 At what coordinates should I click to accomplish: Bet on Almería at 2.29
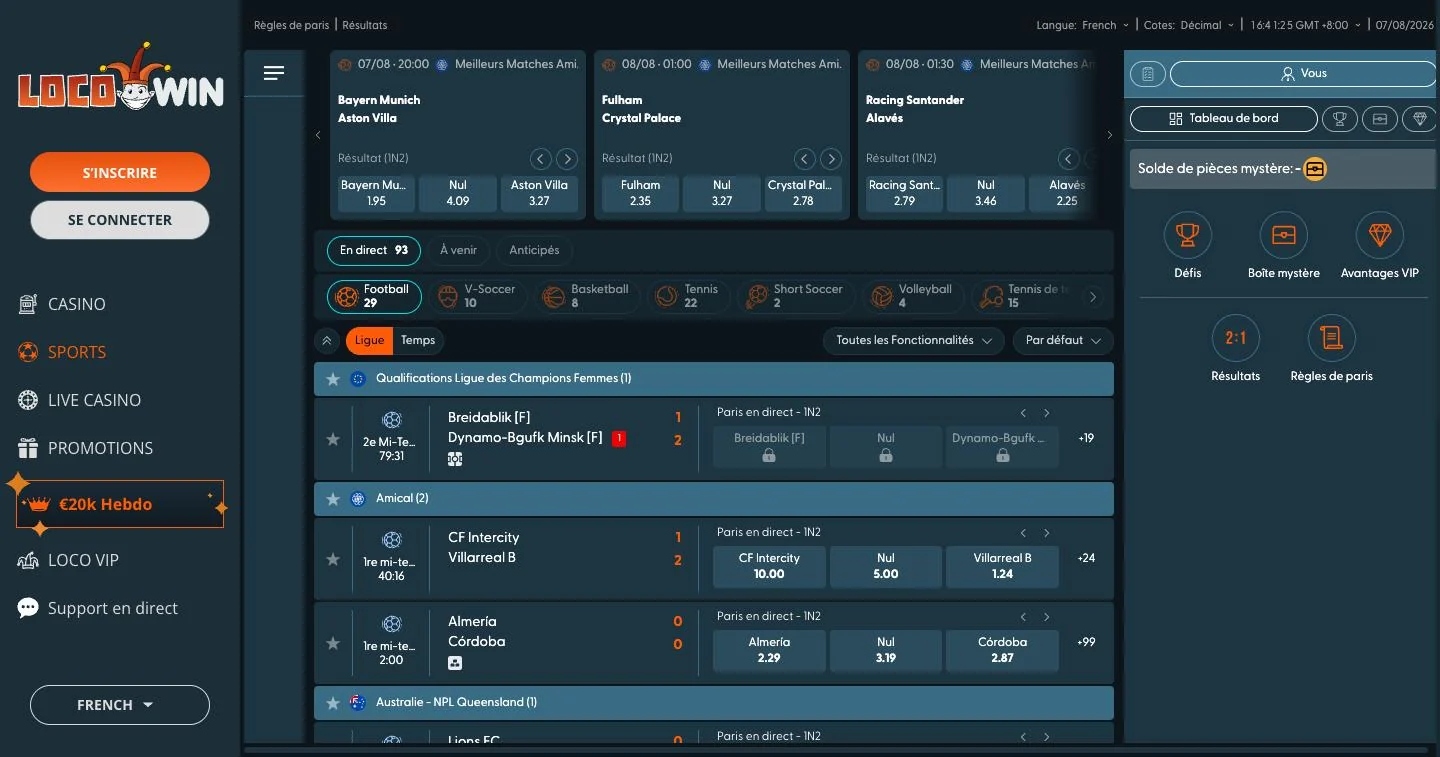[x=769, y=650]
